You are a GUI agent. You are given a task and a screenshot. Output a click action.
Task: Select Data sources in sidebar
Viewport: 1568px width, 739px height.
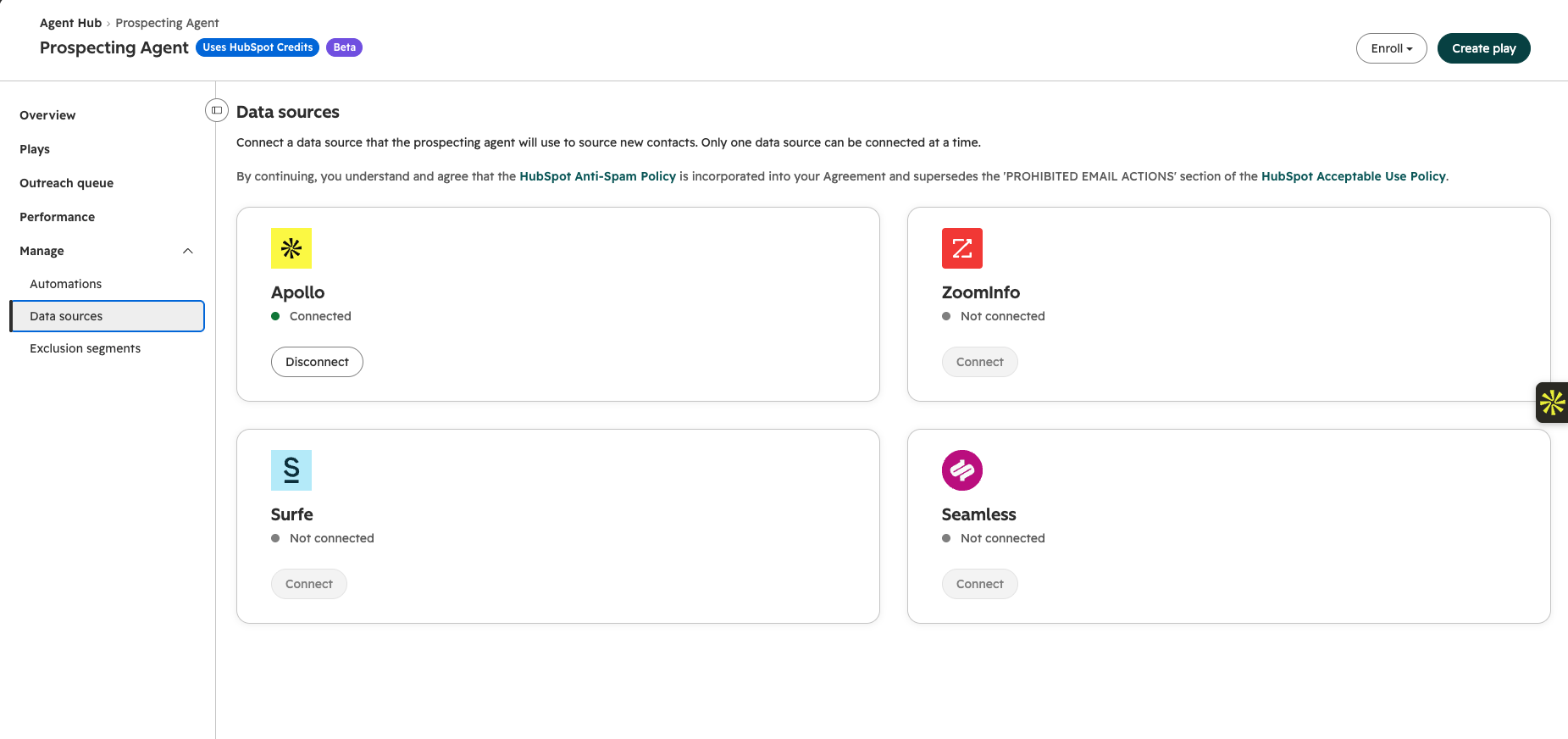108,316
